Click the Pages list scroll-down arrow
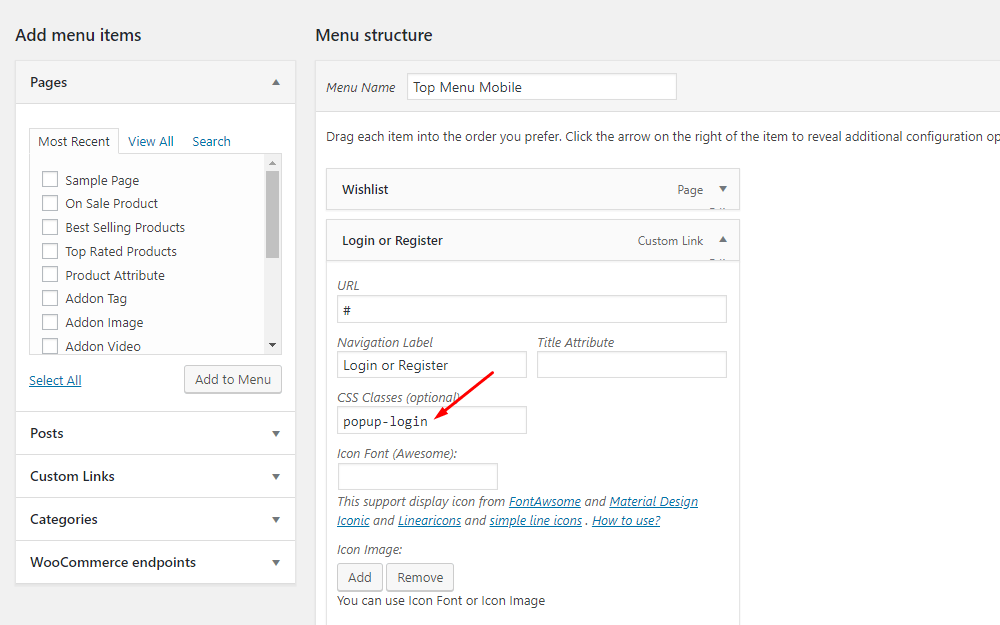This screenshot has height=625, width=1000. tap(272, 345)
